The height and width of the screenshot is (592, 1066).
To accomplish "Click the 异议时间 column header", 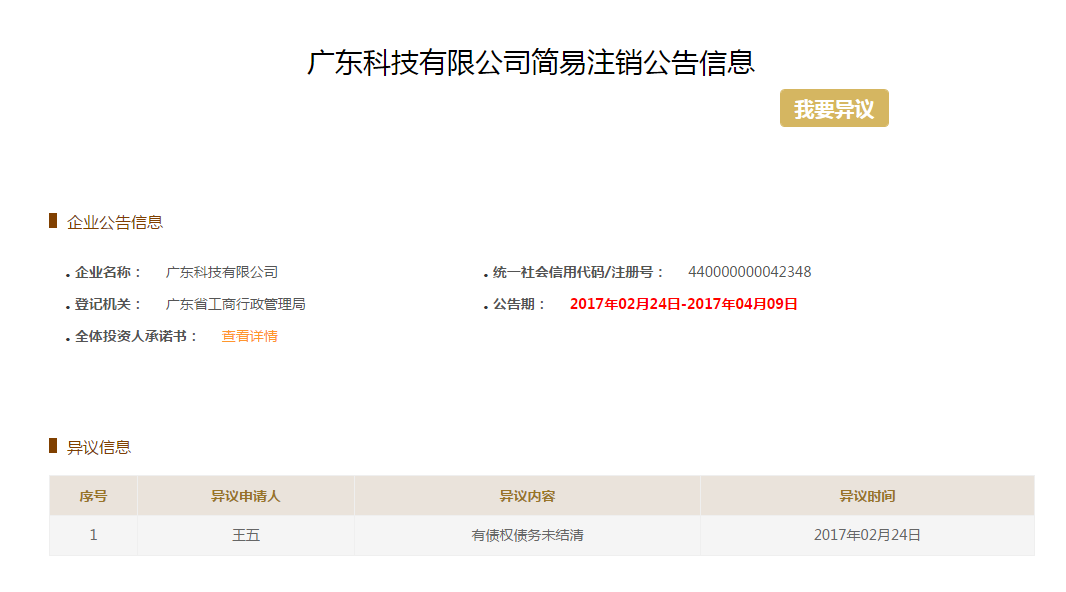I will point(867,496).
